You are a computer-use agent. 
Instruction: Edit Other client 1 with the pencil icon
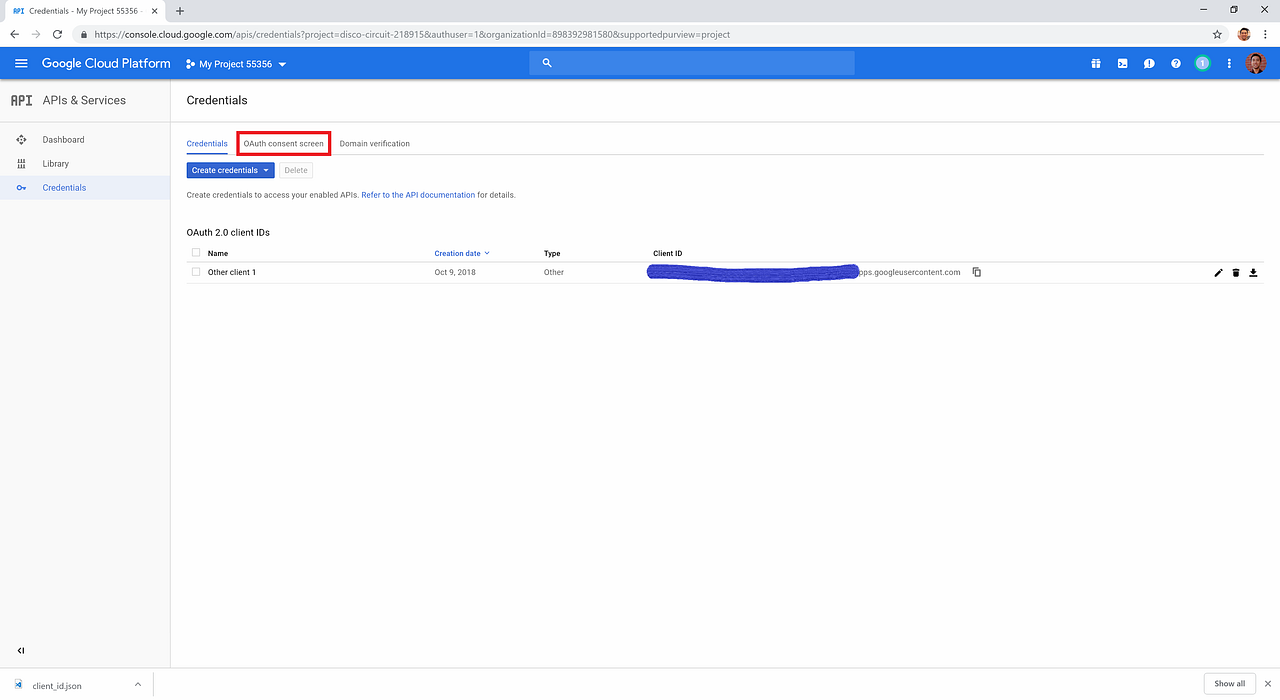click(x=1218, y=272)
